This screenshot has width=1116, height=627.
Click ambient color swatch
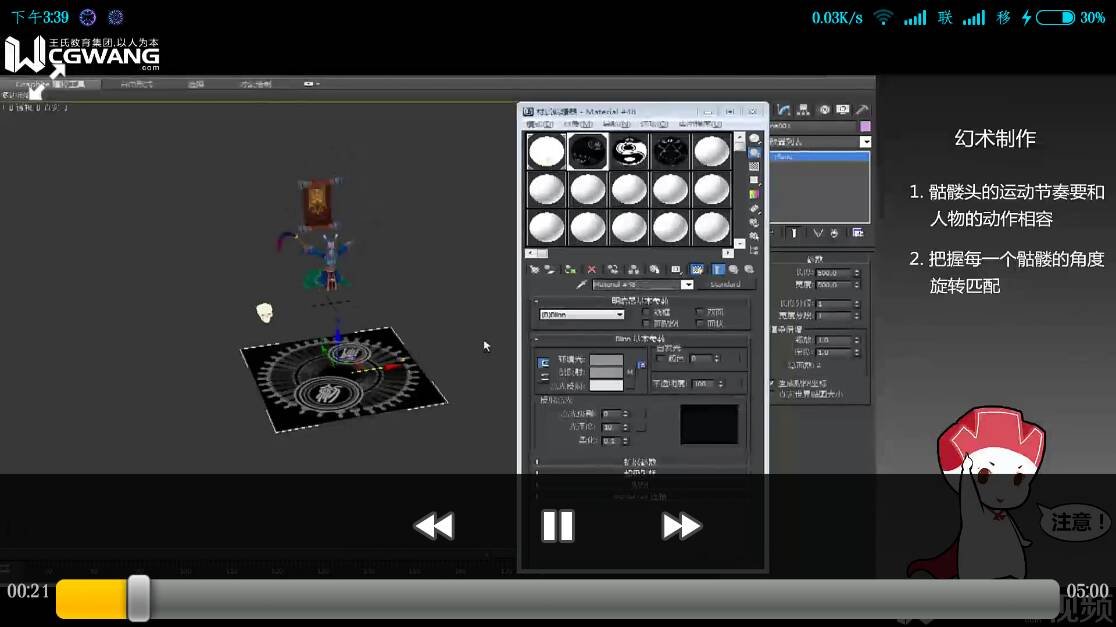coord(606,360)
